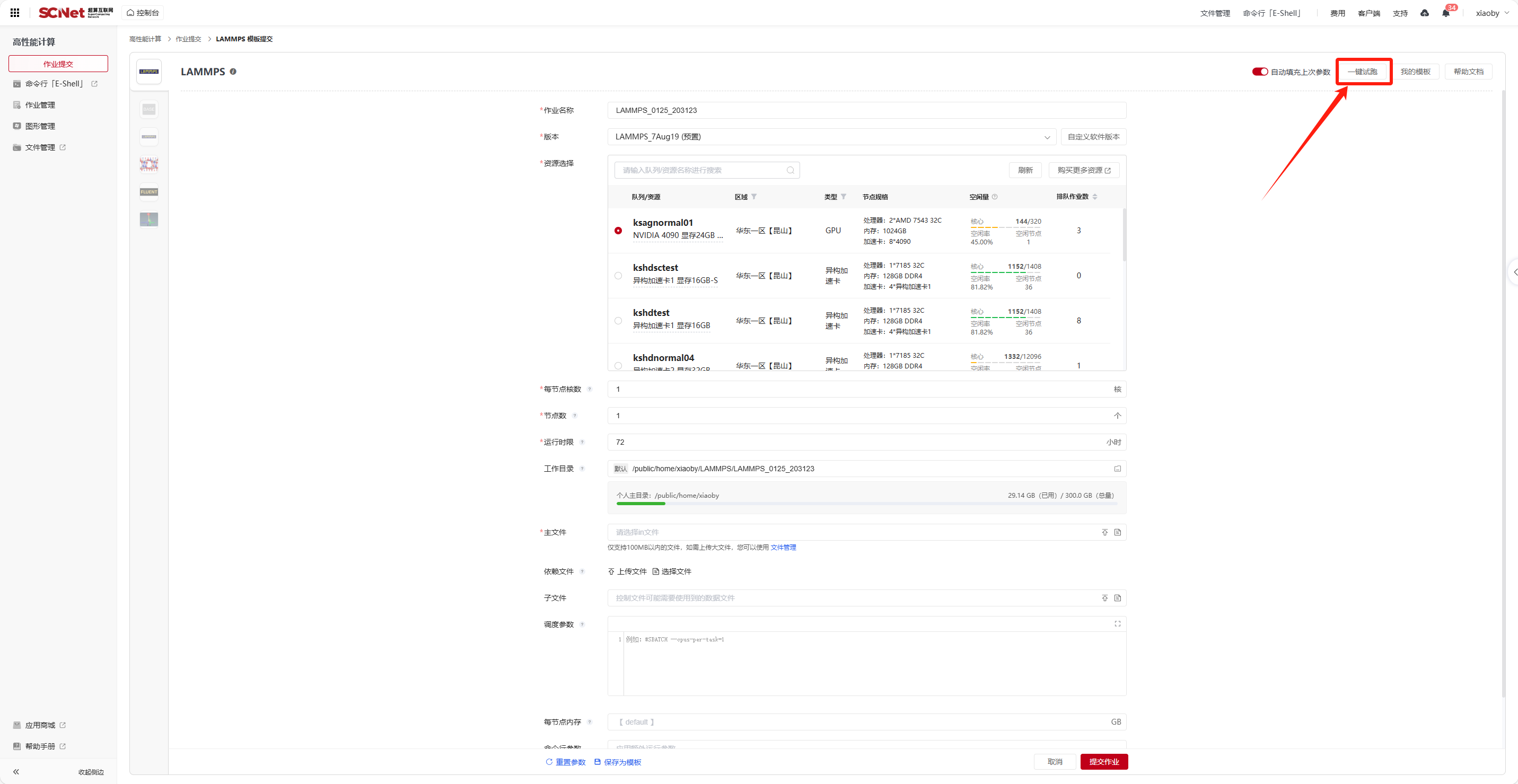
Task: Click reset parameters link
Action: click(565, 762)
